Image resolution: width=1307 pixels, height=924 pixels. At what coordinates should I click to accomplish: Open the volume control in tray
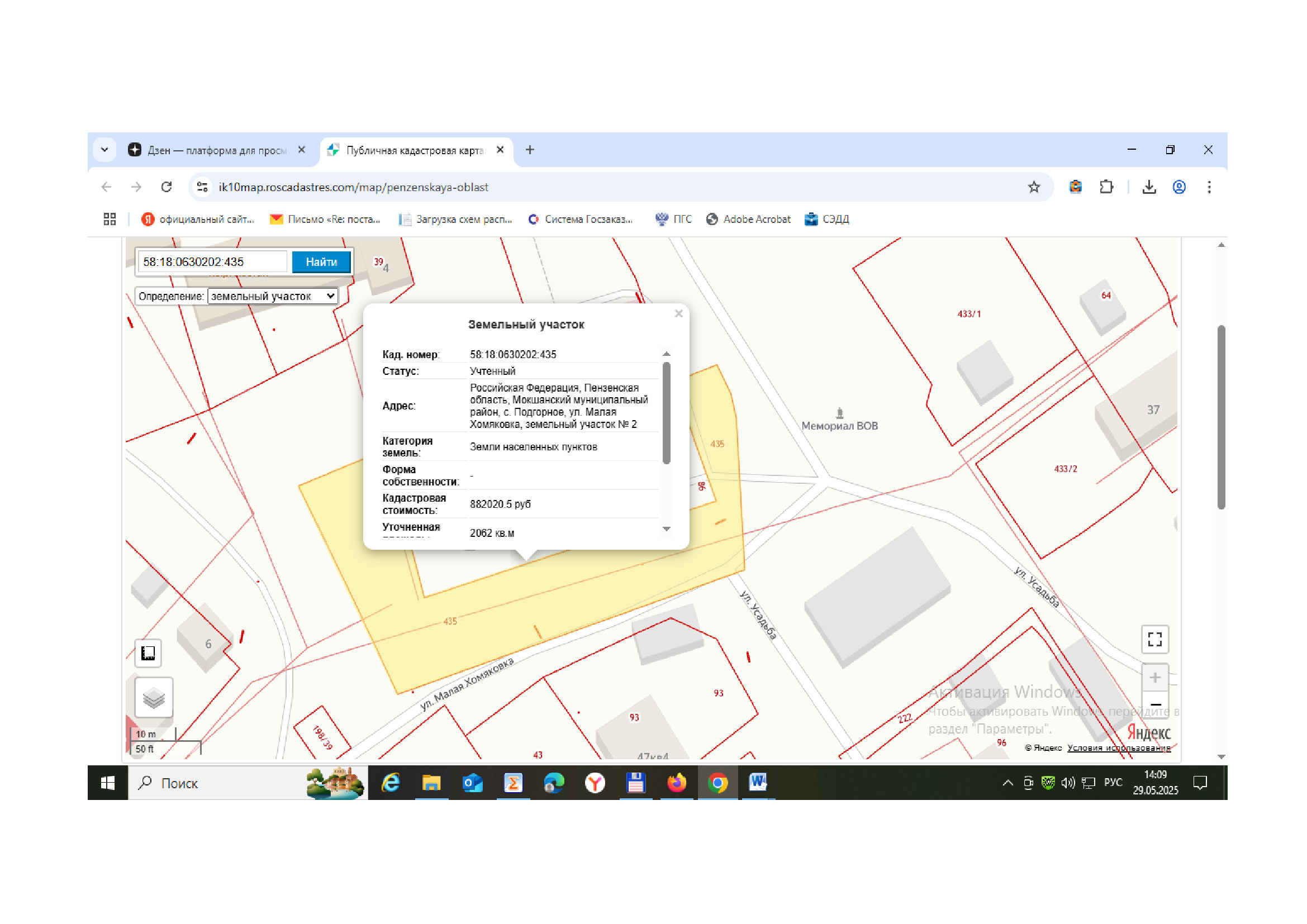point(1068,783)
